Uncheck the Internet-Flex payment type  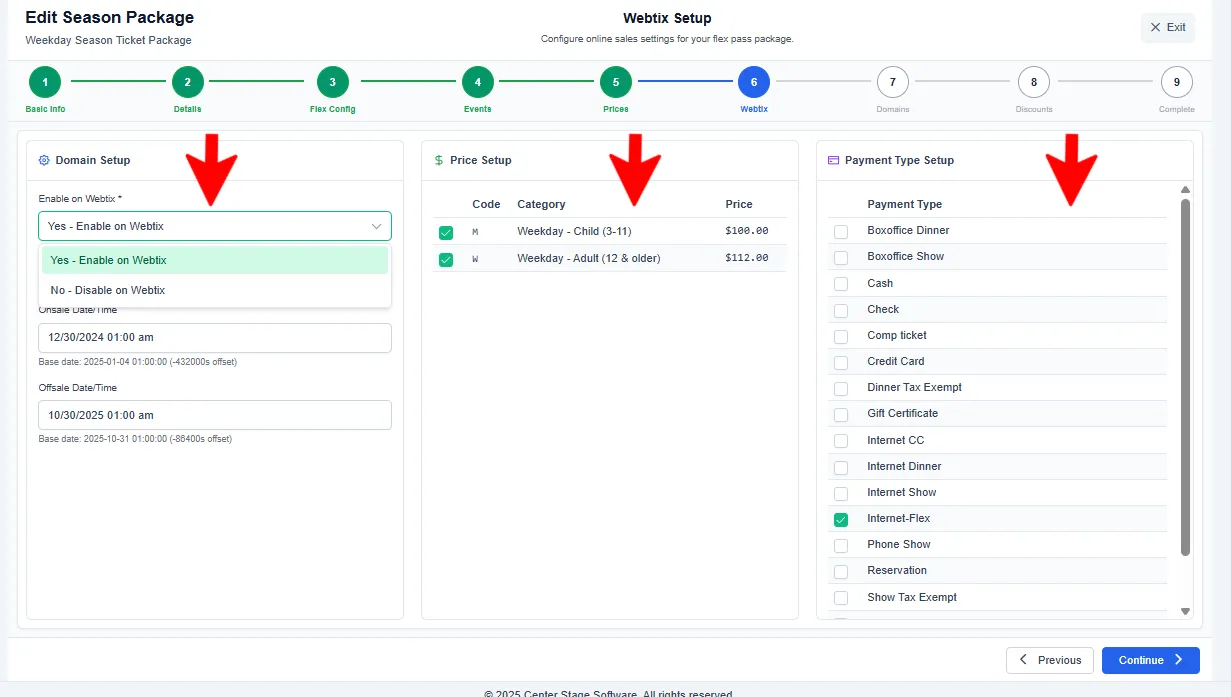(x=841, y=519)
